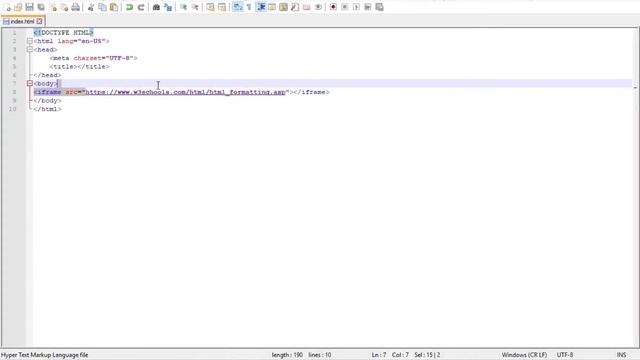Click the Playback macro icon
The image size is (640, 360).
356,7
